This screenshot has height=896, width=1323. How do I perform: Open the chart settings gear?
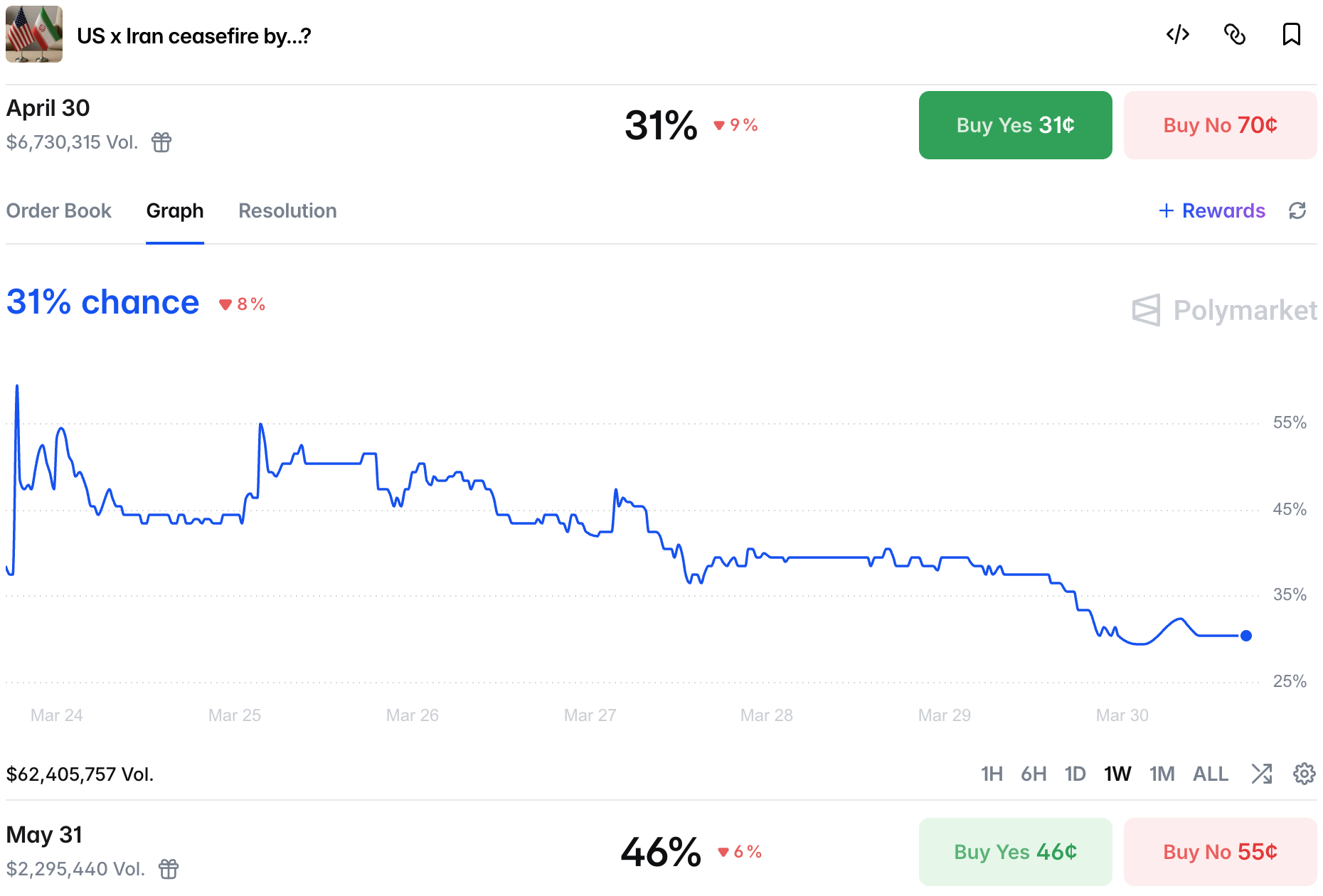(x=1304, y=774)
